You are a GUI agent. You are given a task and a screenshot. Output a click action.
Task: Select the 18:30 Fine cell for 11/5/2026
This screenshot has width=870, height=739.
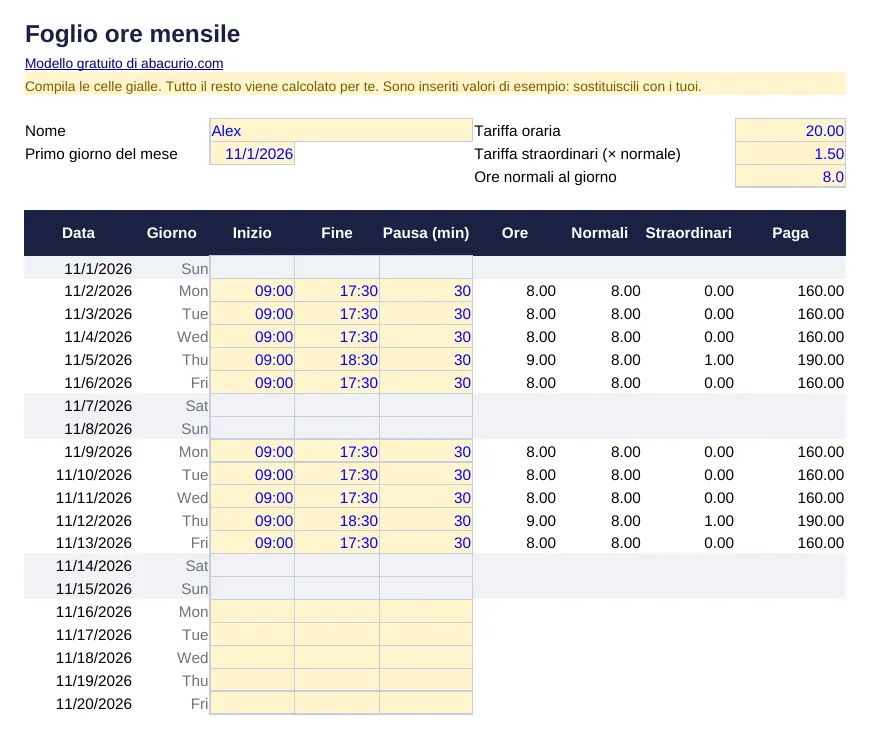coord(337,360)
